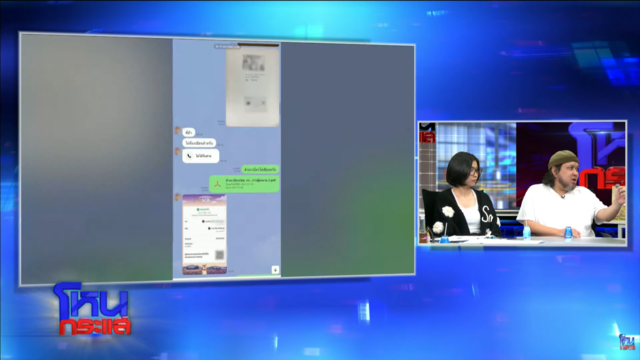Open the SCB transfer slip image
The height and width of the screenshot is (360, 640).
[204, 235]
